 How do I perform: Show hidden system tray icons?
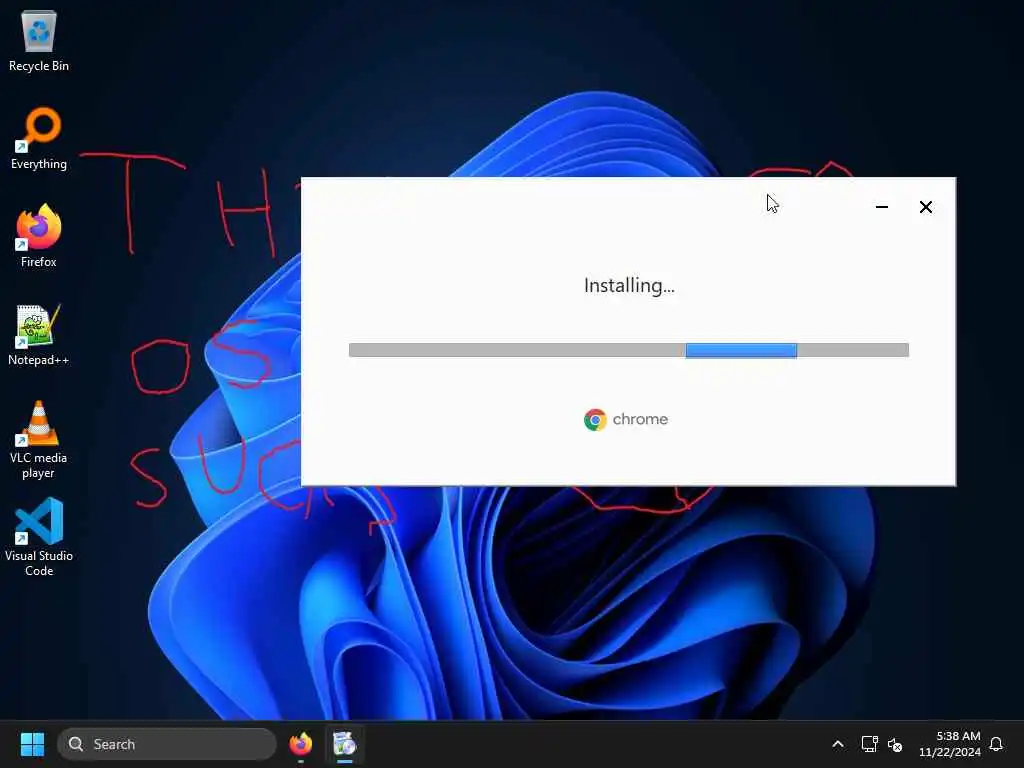pyautogui.click(x=838, y=744)
